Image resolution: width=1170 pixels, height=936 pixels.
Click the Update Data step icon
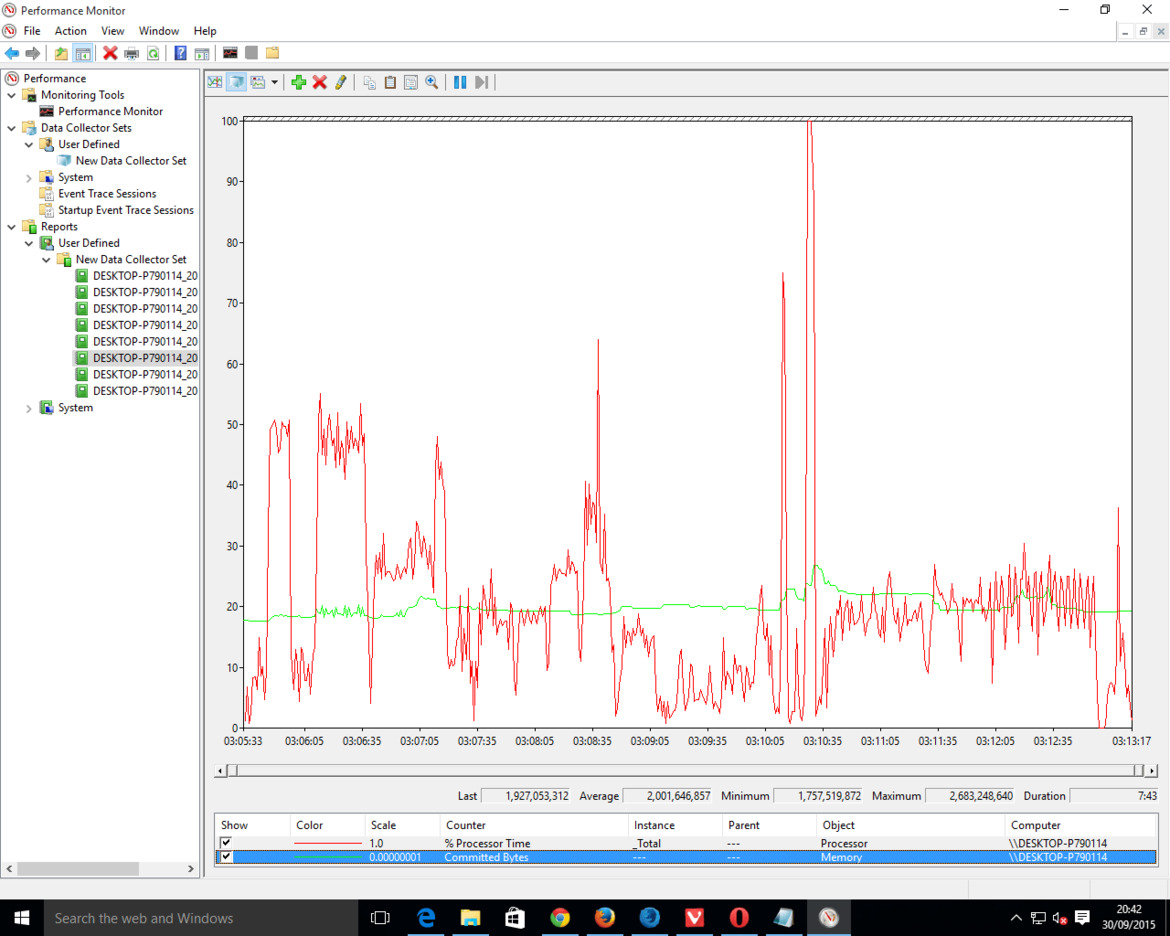481,82
